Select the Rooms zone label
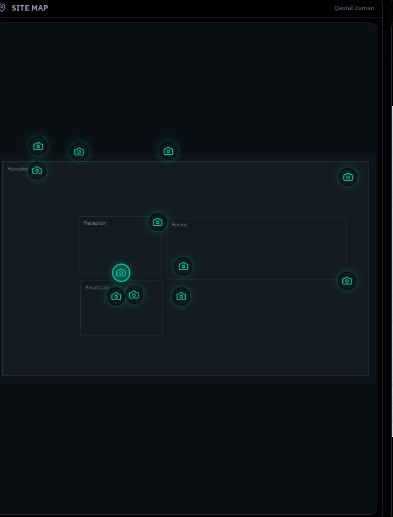 pyautogui.click(x=179, y=225)
